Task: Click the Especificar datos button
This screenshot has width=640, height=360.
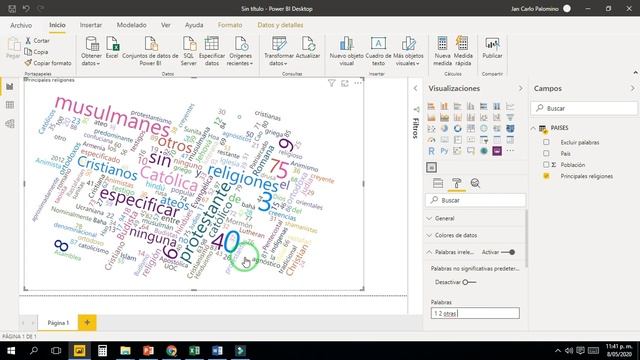Action: click(x=212, y=51)
